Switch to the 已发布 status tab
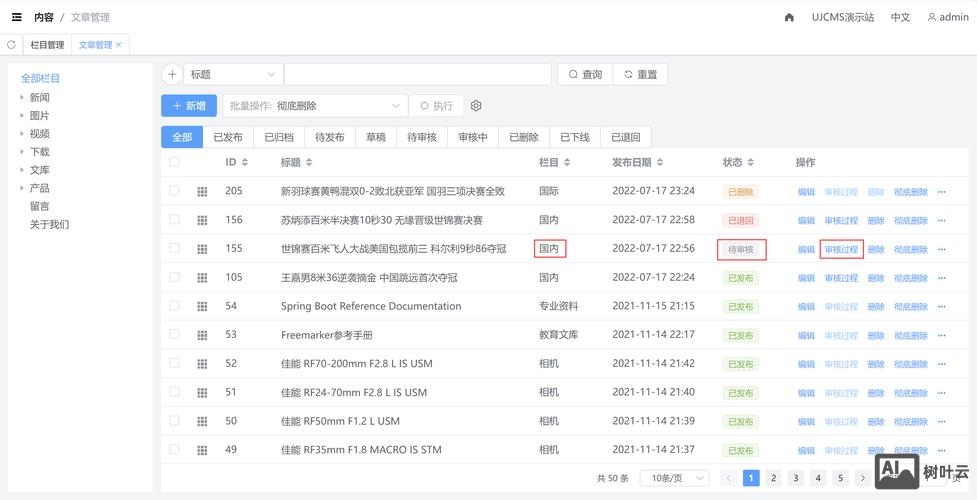Screen dimensions: 977x500 click(228, 137)
